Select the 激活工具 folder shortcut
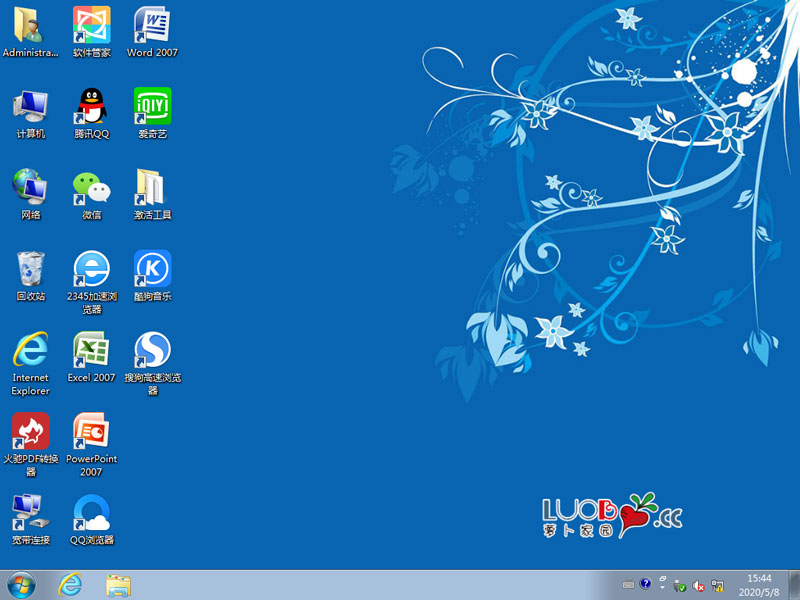 [152, 187]
